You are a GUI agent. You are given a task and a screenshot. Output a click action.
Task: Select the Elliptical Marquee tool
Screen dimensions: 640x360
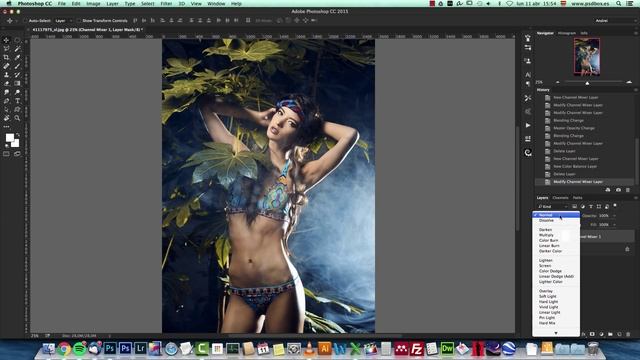pyautogui.click(x=17, y=40)
